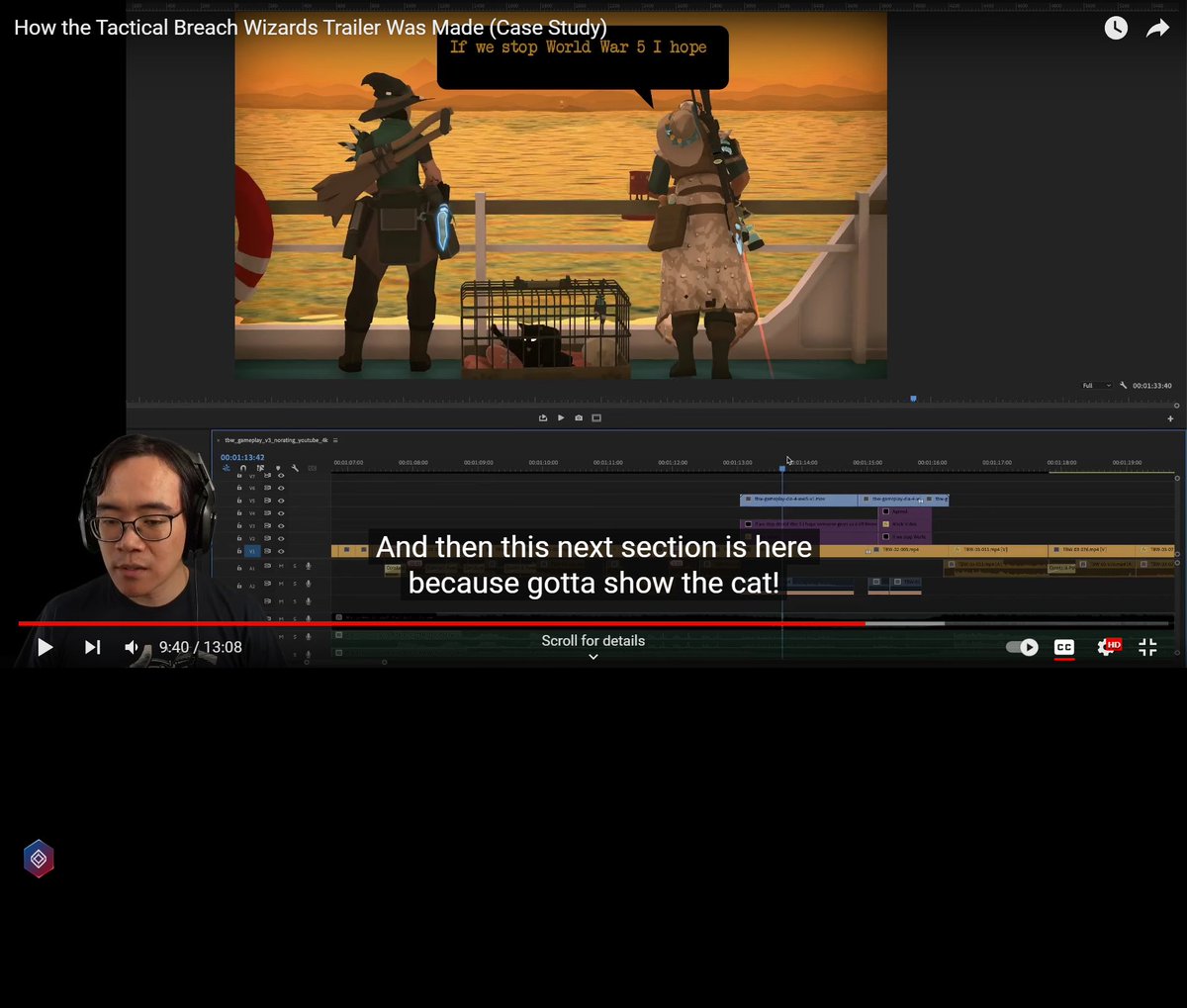Select the blue tbw-gameplay mel5-v1.mov clip
The image size is (1187, 1008).
799,500
